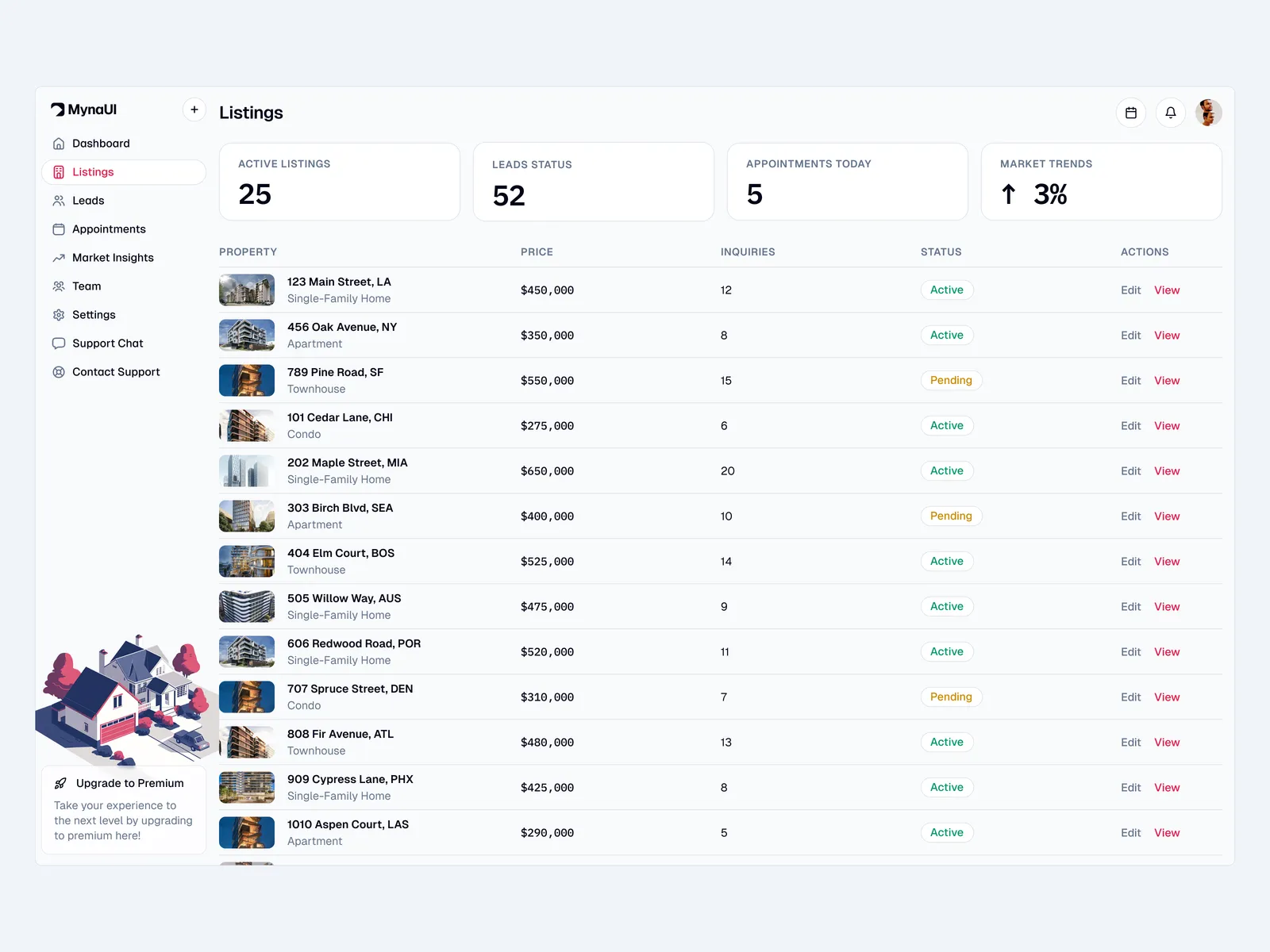Click the user profile avatar
Screen dimensions: 1270x952
pos(1209,113)
